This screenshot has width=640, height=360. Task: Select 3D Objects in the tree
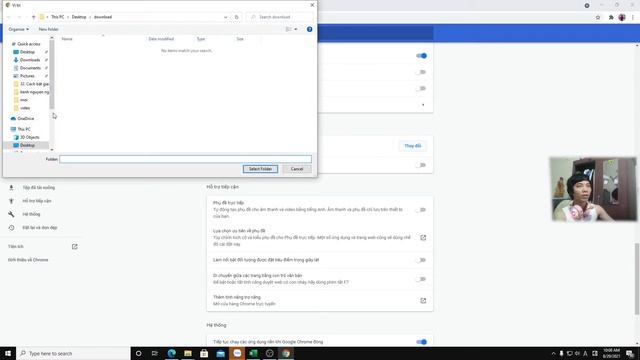click(x=29, y=137)
